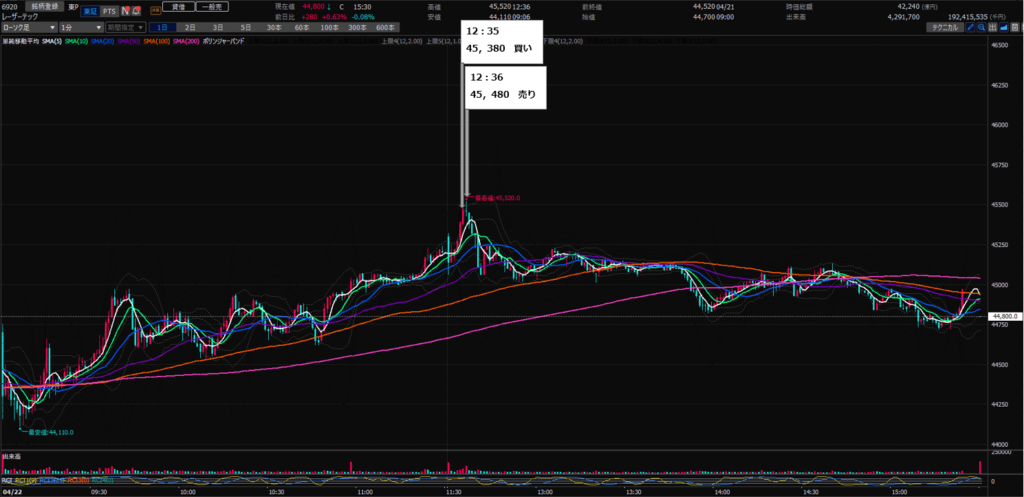Toggle the 東証 market button

coord(89,10)
